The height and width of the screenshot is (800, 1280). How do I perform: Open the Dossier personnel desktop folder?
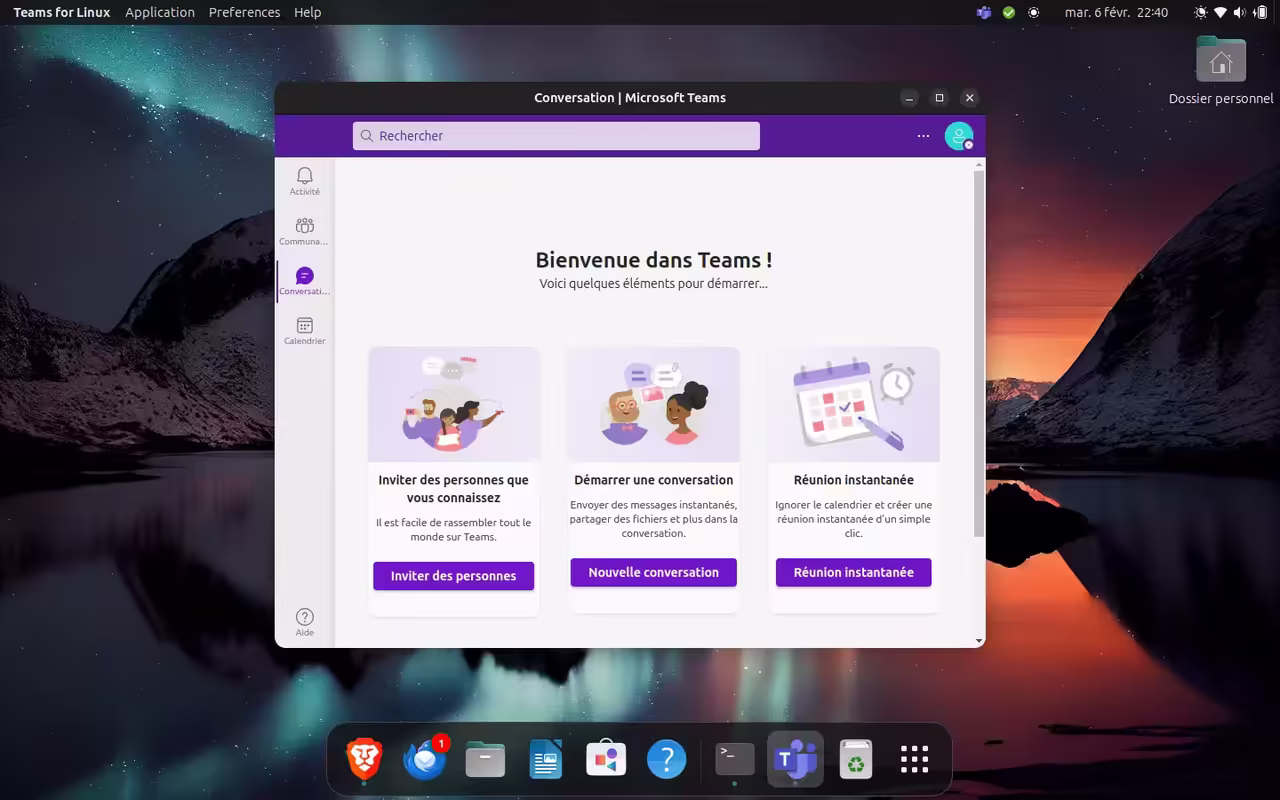[x=1221, y=70]
